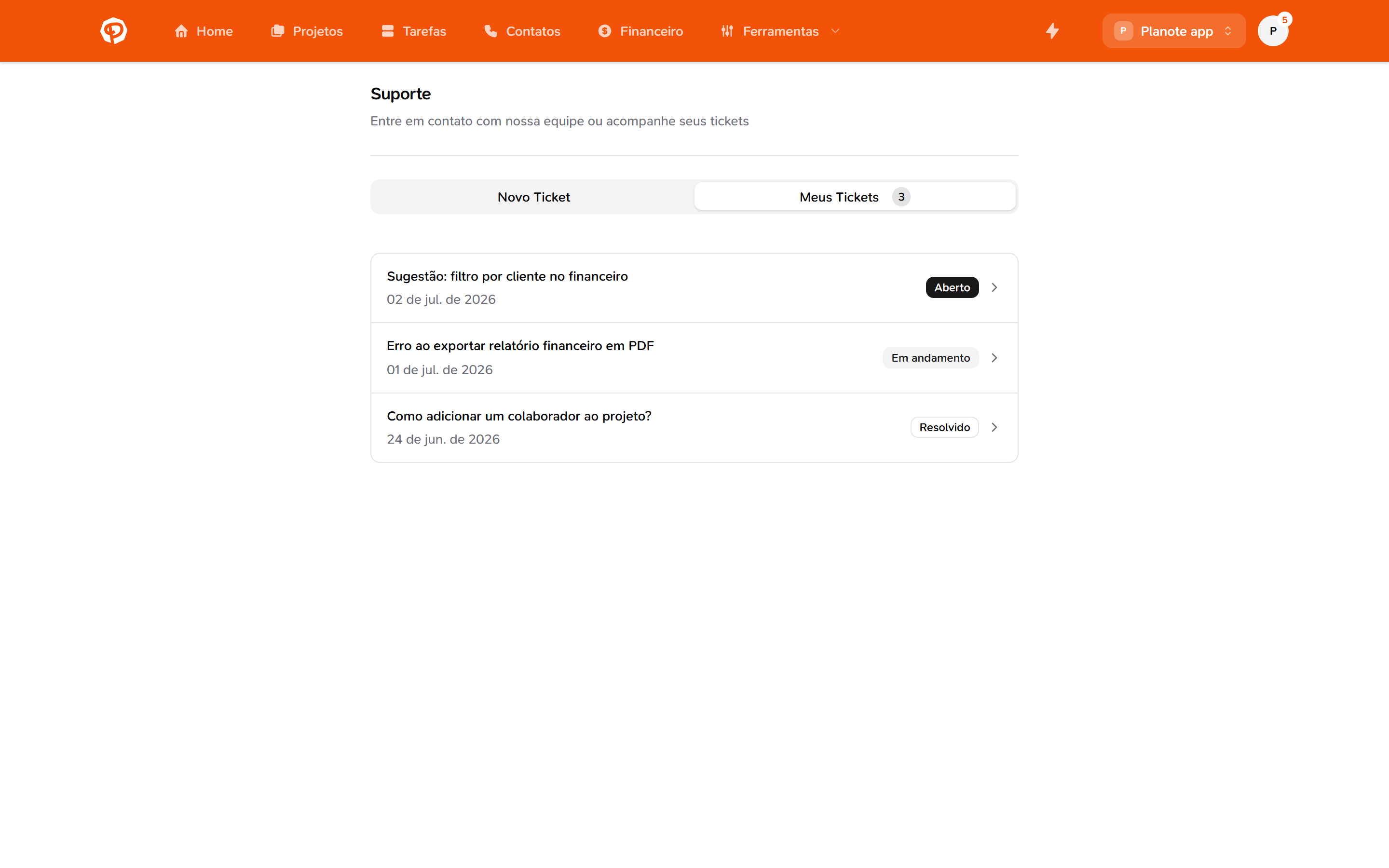Open ticket Sugestão: filtro por cliente no financeiro
Image resolution: width=1389 pixels, height=868 pixels.
pos(694,287)
